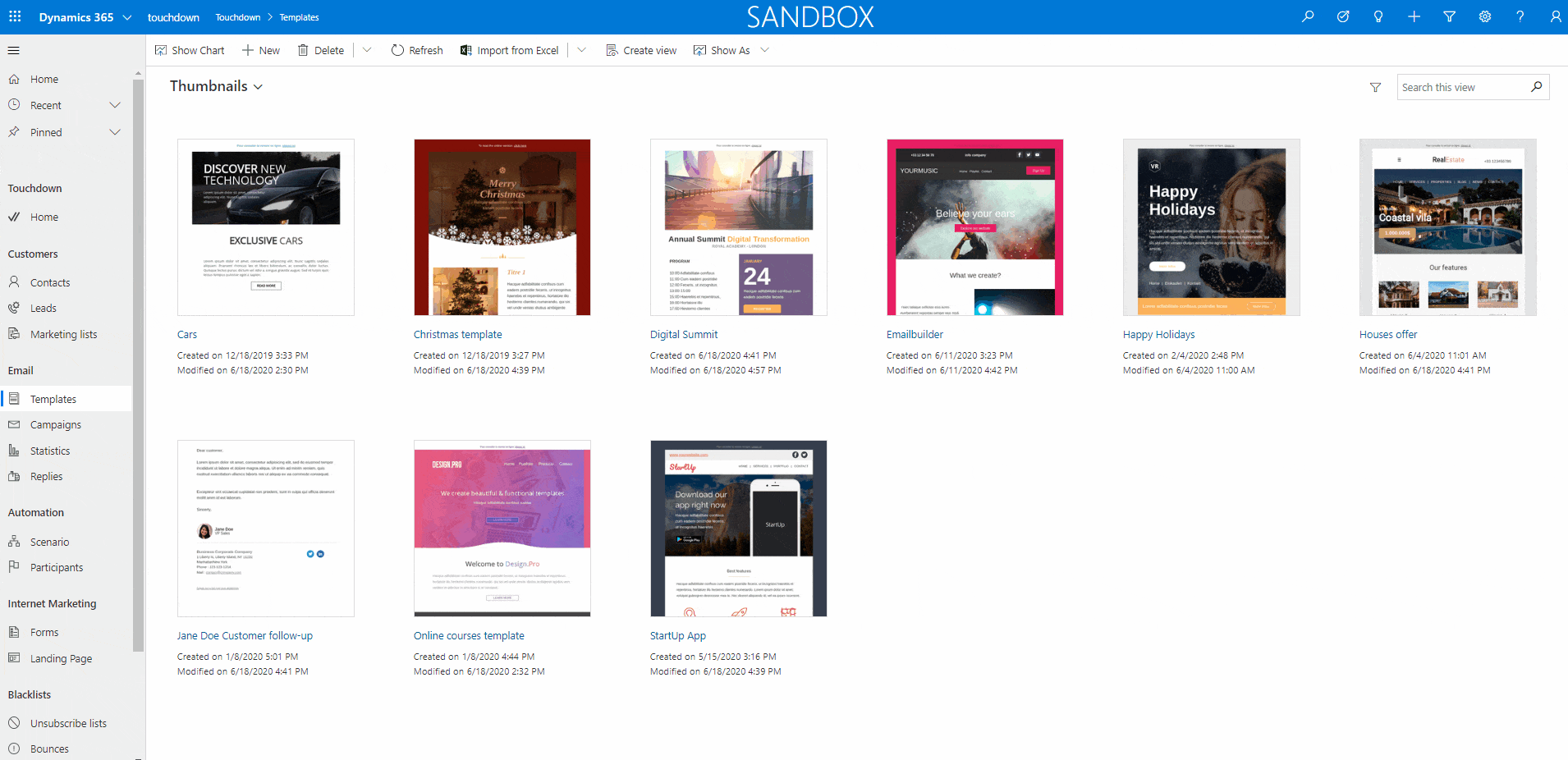Expand the Thumbnails view selector
The image size is (1568, 760).
(x=216, y=86)
